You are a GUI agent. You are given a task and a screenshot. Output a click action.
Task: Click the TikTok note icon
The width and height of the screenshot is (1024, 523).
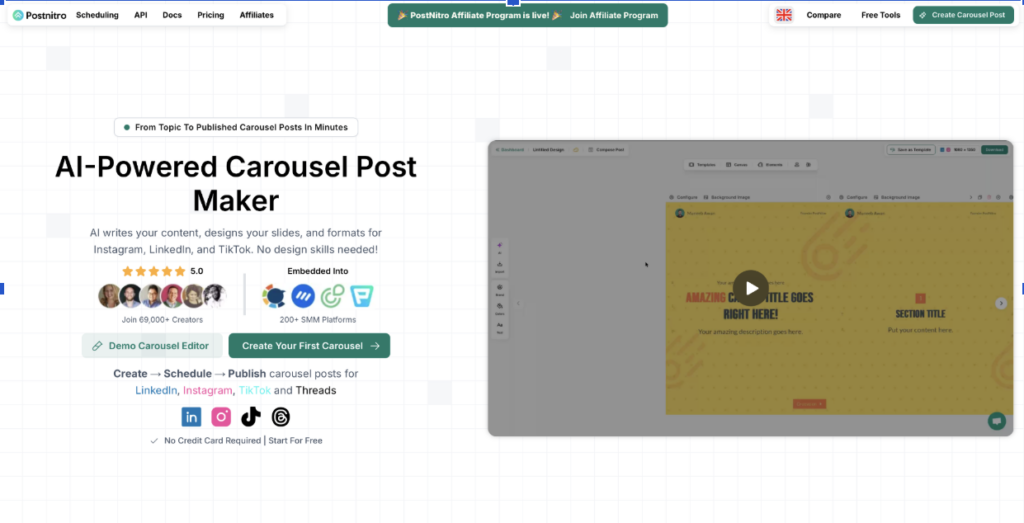tap(251, 417)
